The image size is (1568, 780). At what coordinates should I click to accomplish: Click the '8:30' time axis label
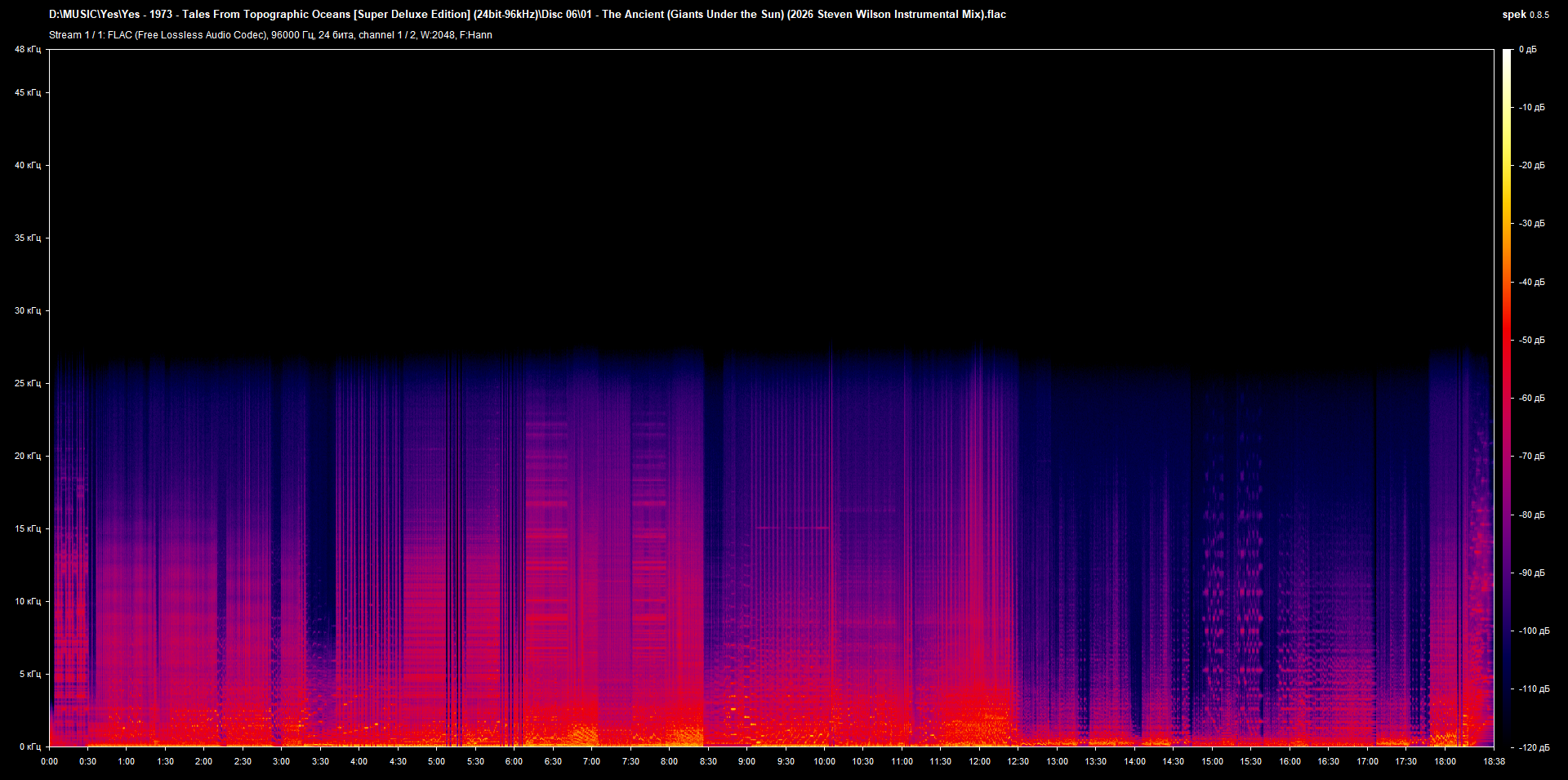[708, 762]
